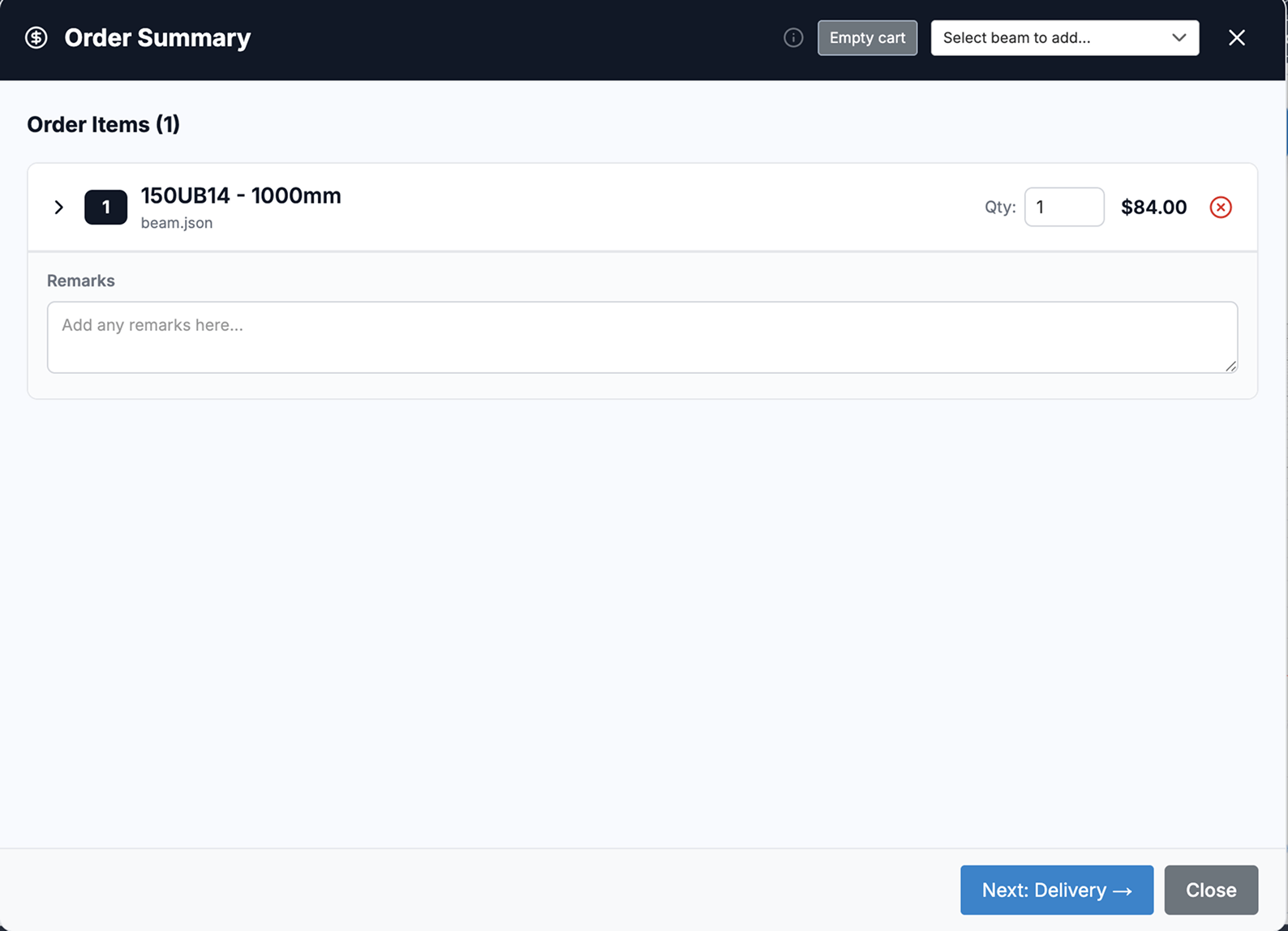The width and height of the screenshot is (1288, 931).
Task: Select the beam.json file name text
Action: click(177, 223)
